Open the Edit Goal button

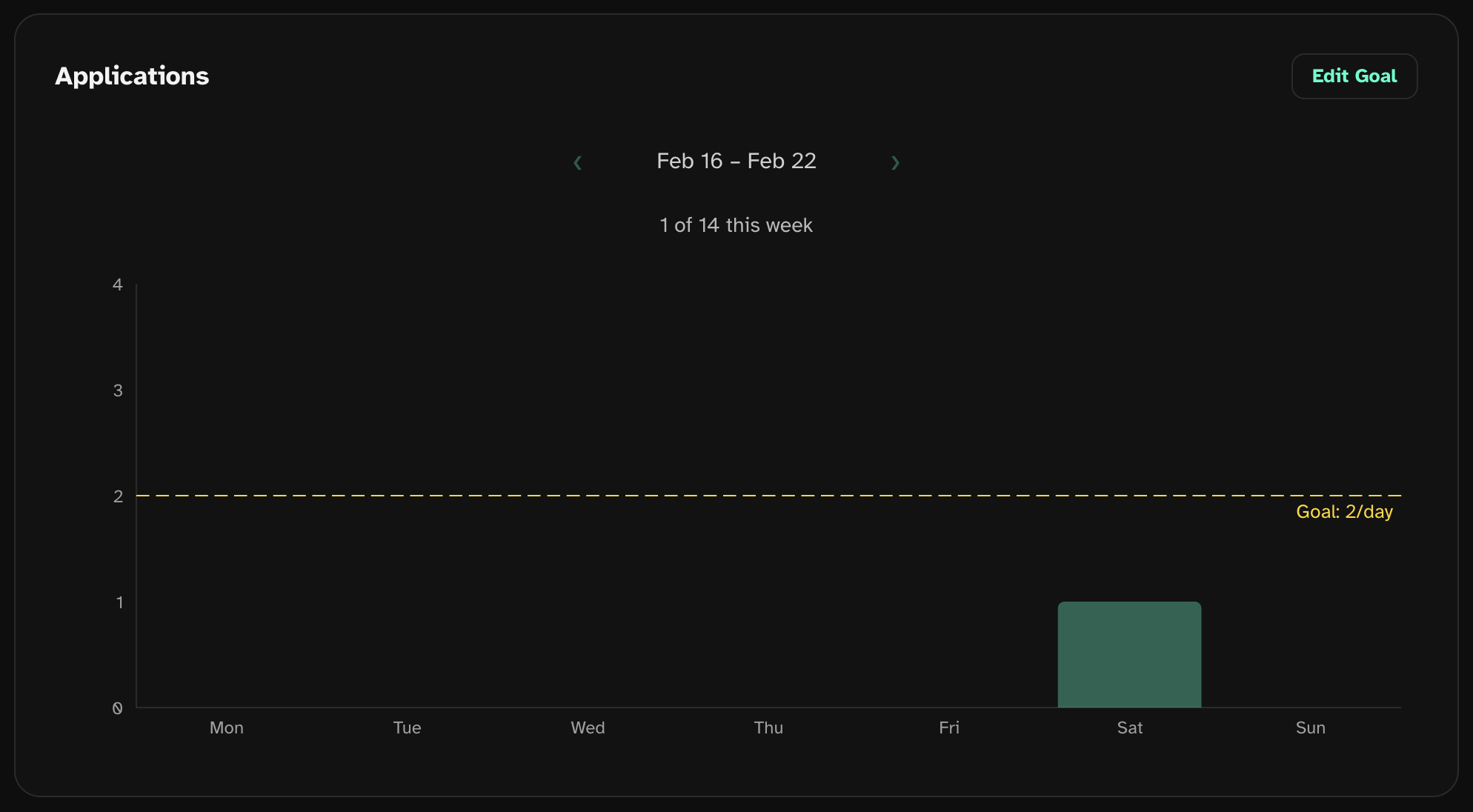(1354, 76)
